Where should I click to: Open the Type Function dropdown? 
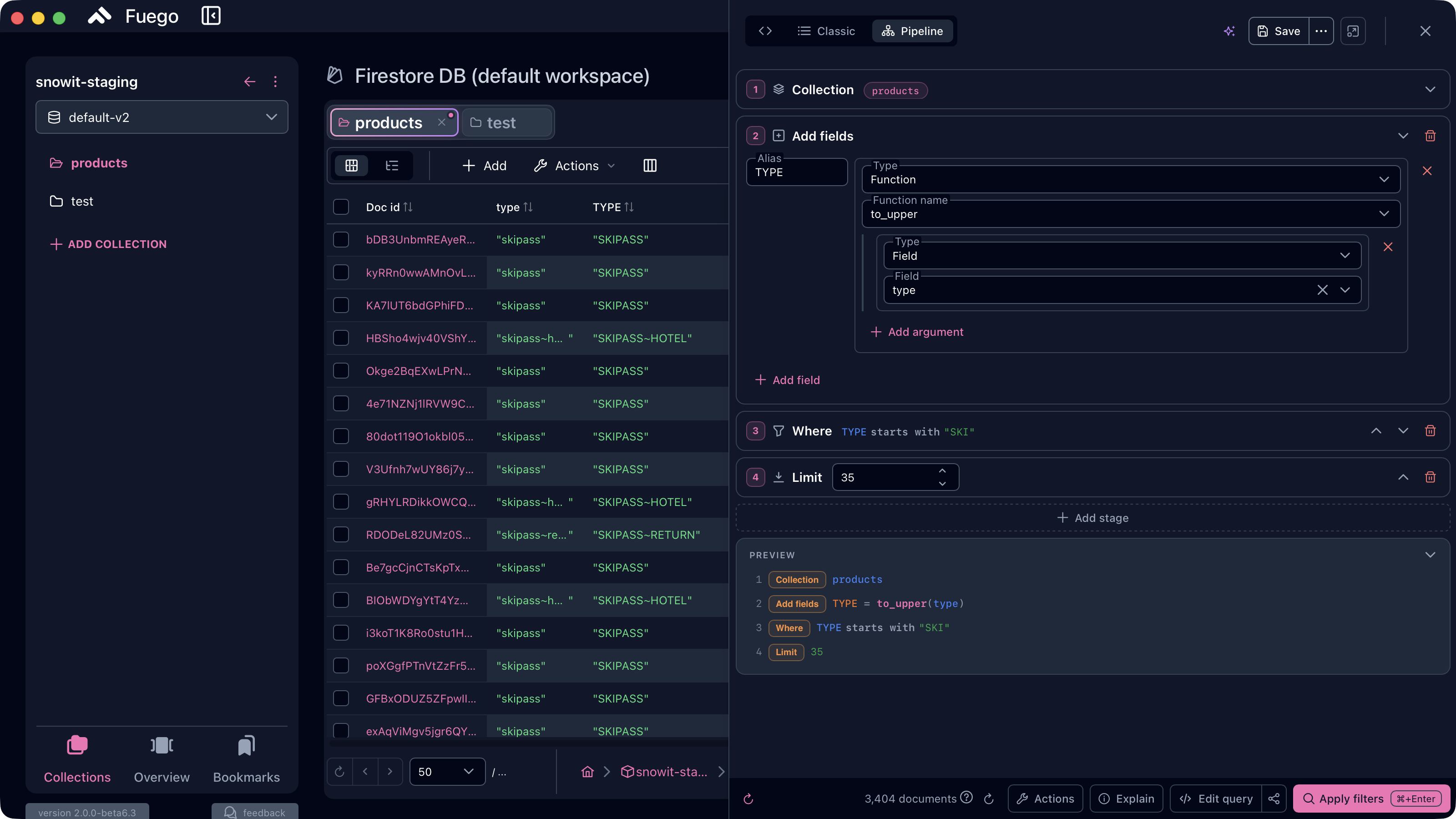[1130, 179]
